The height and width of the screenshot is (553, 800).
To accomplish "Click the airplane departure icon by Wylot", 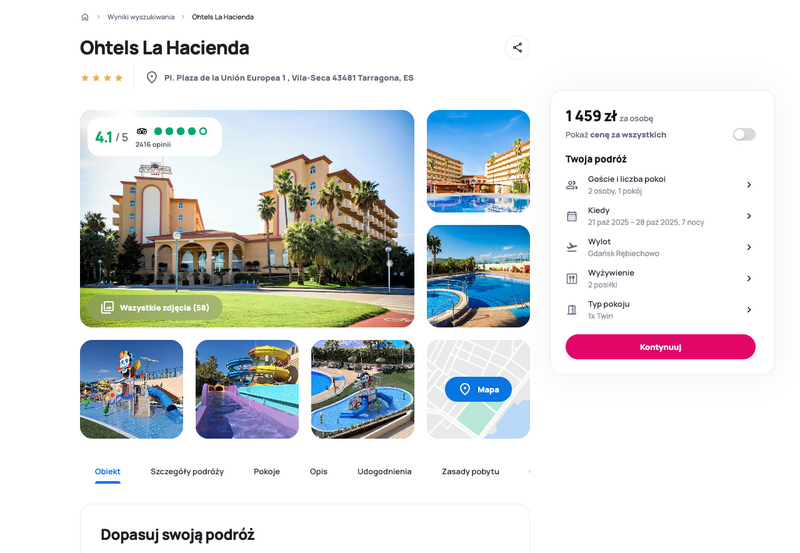I will (x=572, y=247).
